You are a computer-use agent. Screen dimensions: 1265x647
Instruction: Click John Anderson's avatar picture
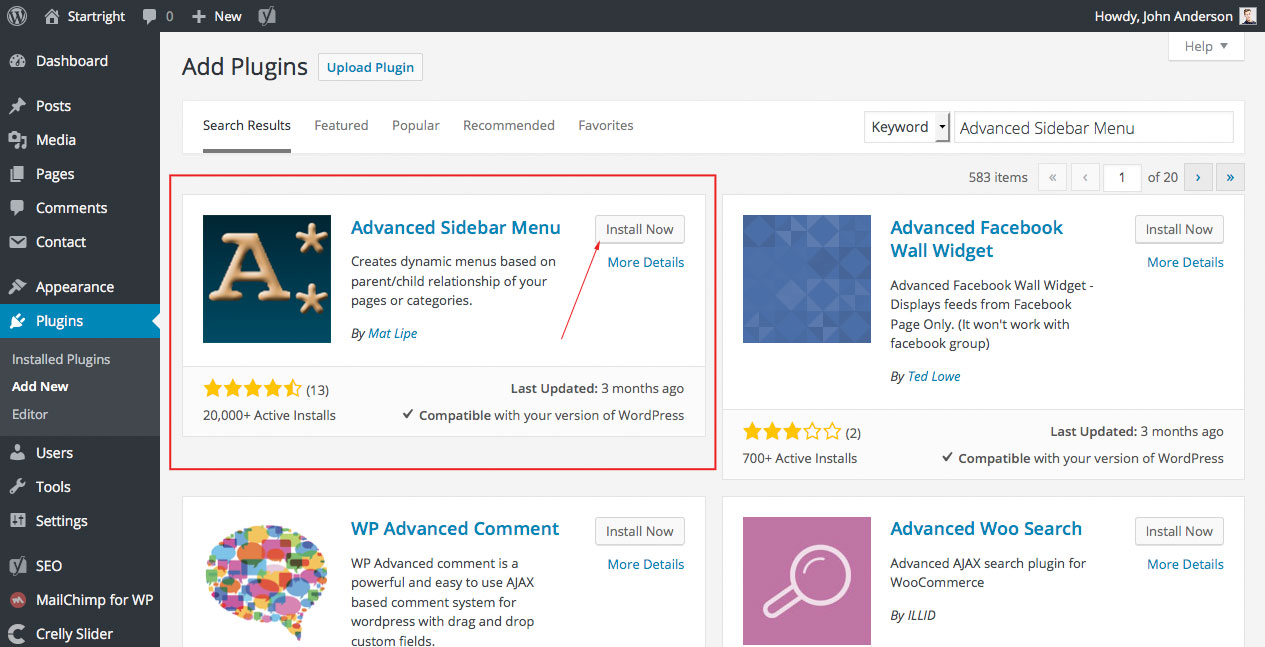coord(1248,16)
